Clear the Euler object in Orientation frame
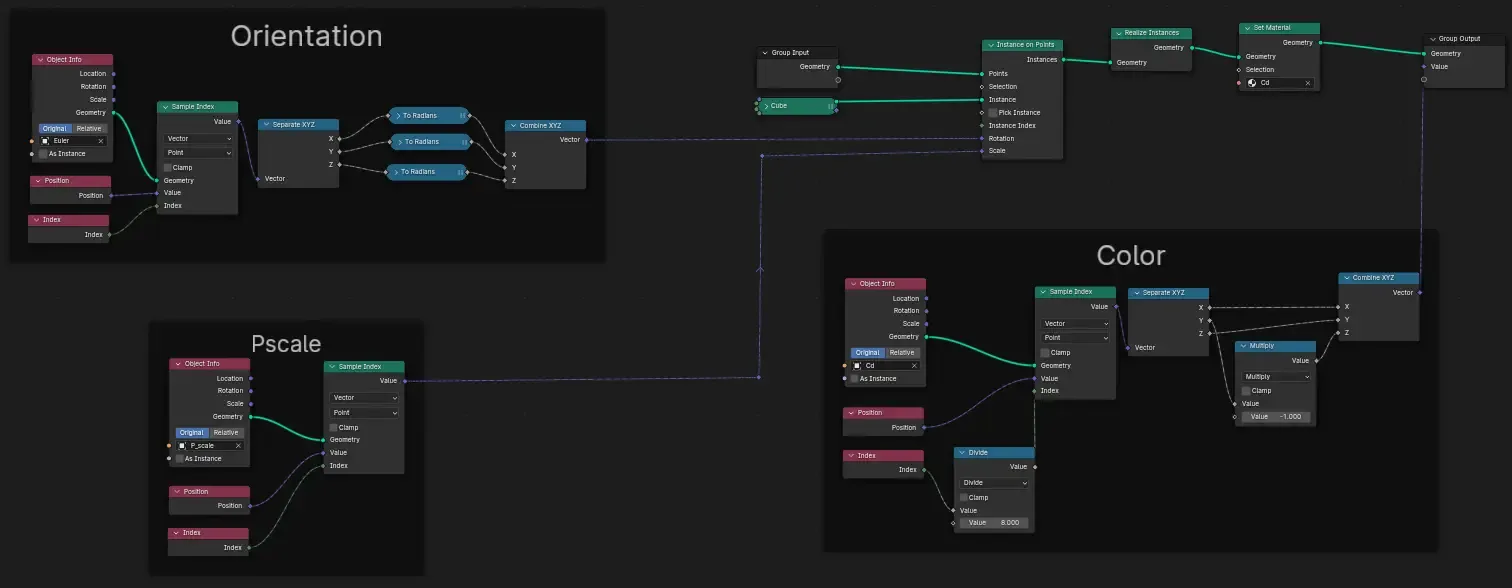The height and width of the screenshot is (588, 1512). (100, 141)
